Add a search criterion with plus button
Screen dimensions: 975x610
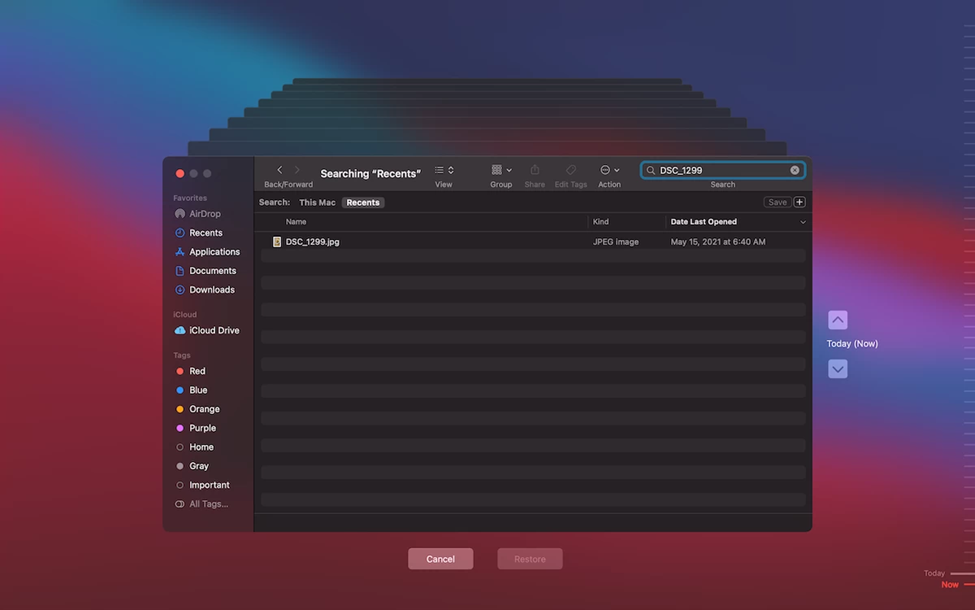[800, 202]
